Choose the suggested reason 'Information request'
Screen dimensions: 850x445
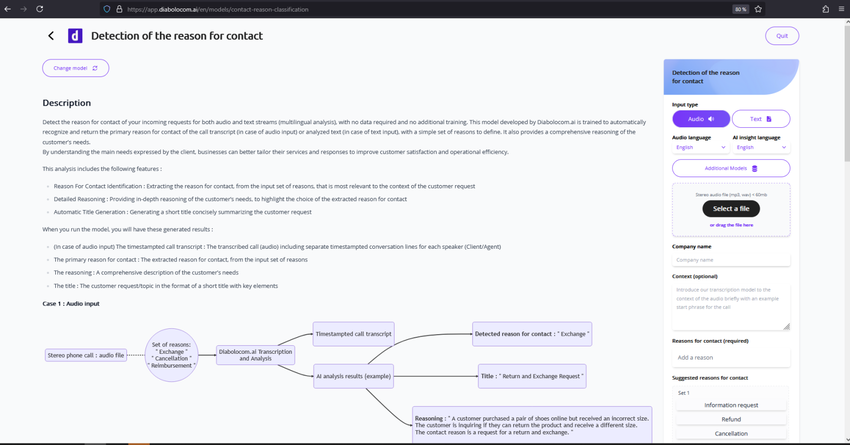(731, 405)
